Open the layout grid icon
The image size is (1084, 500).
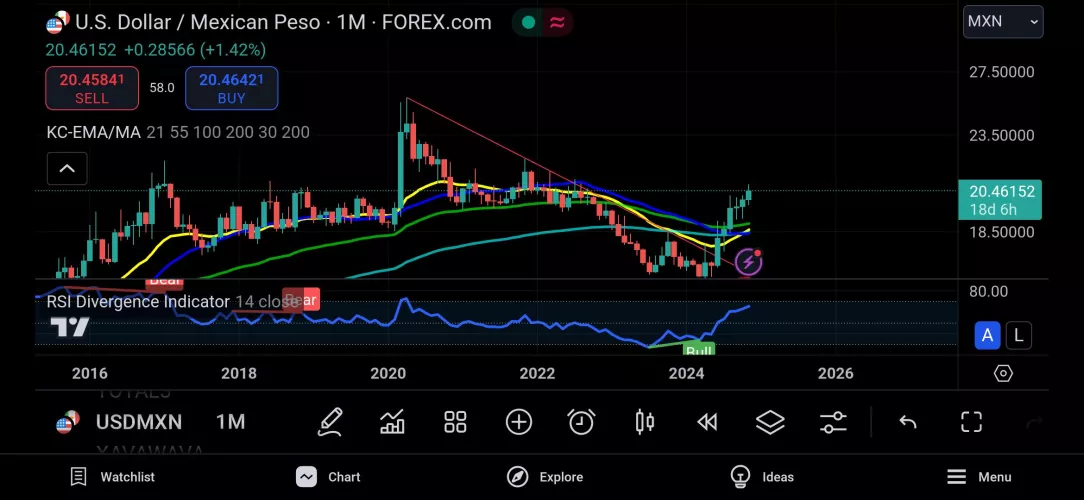pyautogui.click(x=456, y=422)
